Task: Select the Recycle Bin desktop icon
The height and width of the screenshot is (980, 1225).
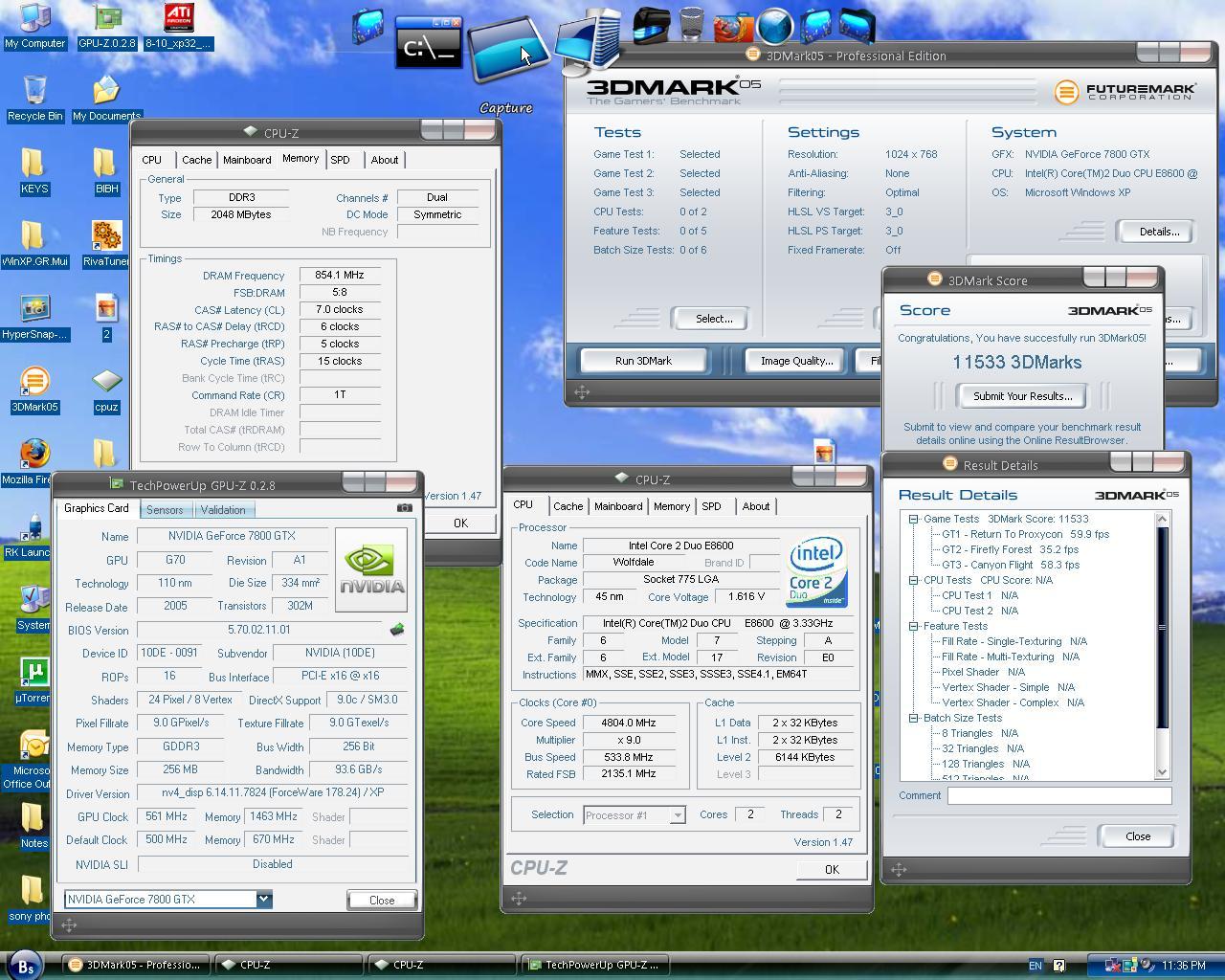Action: click(x=34, y=99)
